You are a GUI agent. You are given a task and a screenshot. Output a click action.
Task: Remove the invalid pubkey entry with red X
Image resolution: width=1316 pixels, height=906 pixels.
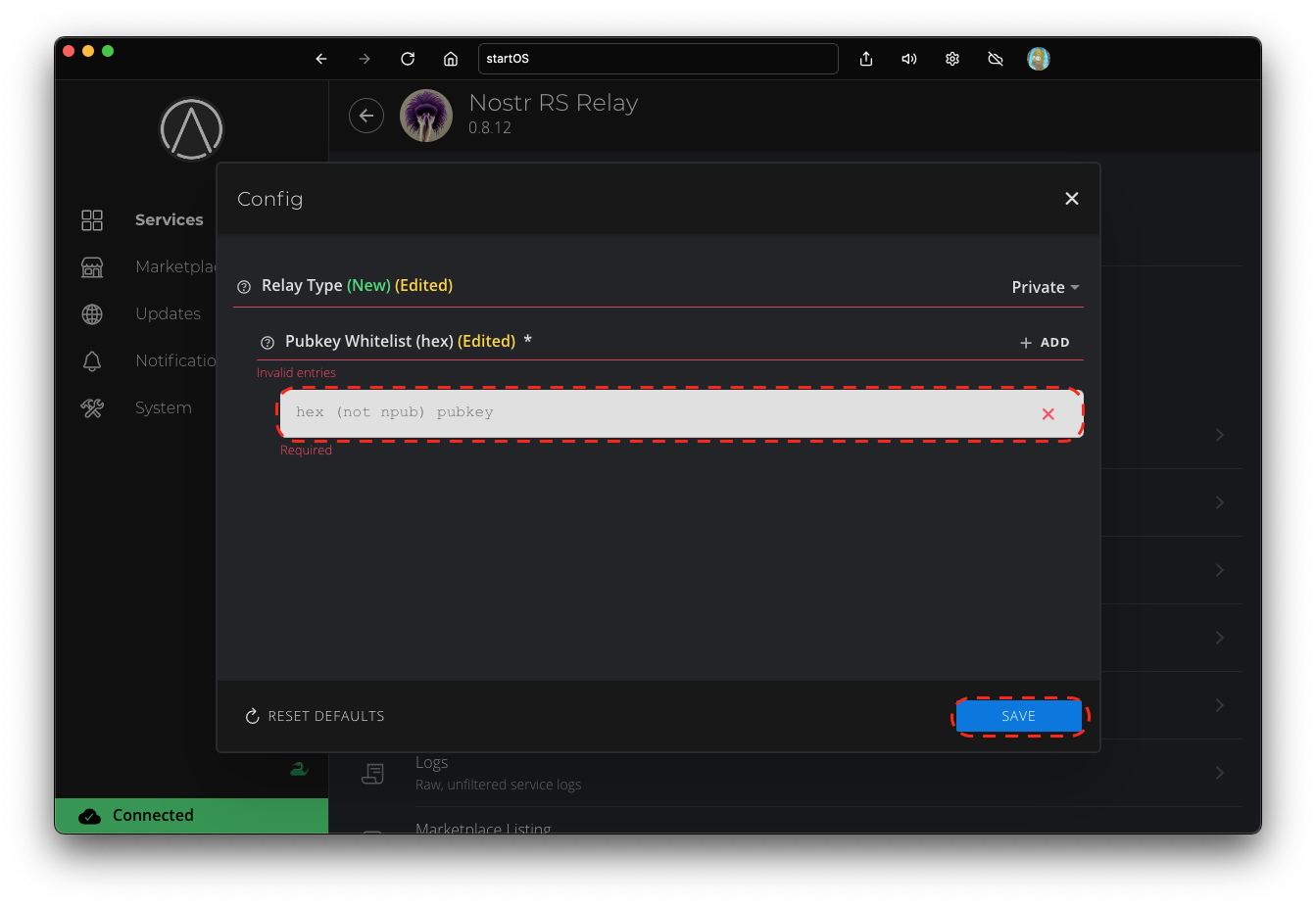(1048, 413)
